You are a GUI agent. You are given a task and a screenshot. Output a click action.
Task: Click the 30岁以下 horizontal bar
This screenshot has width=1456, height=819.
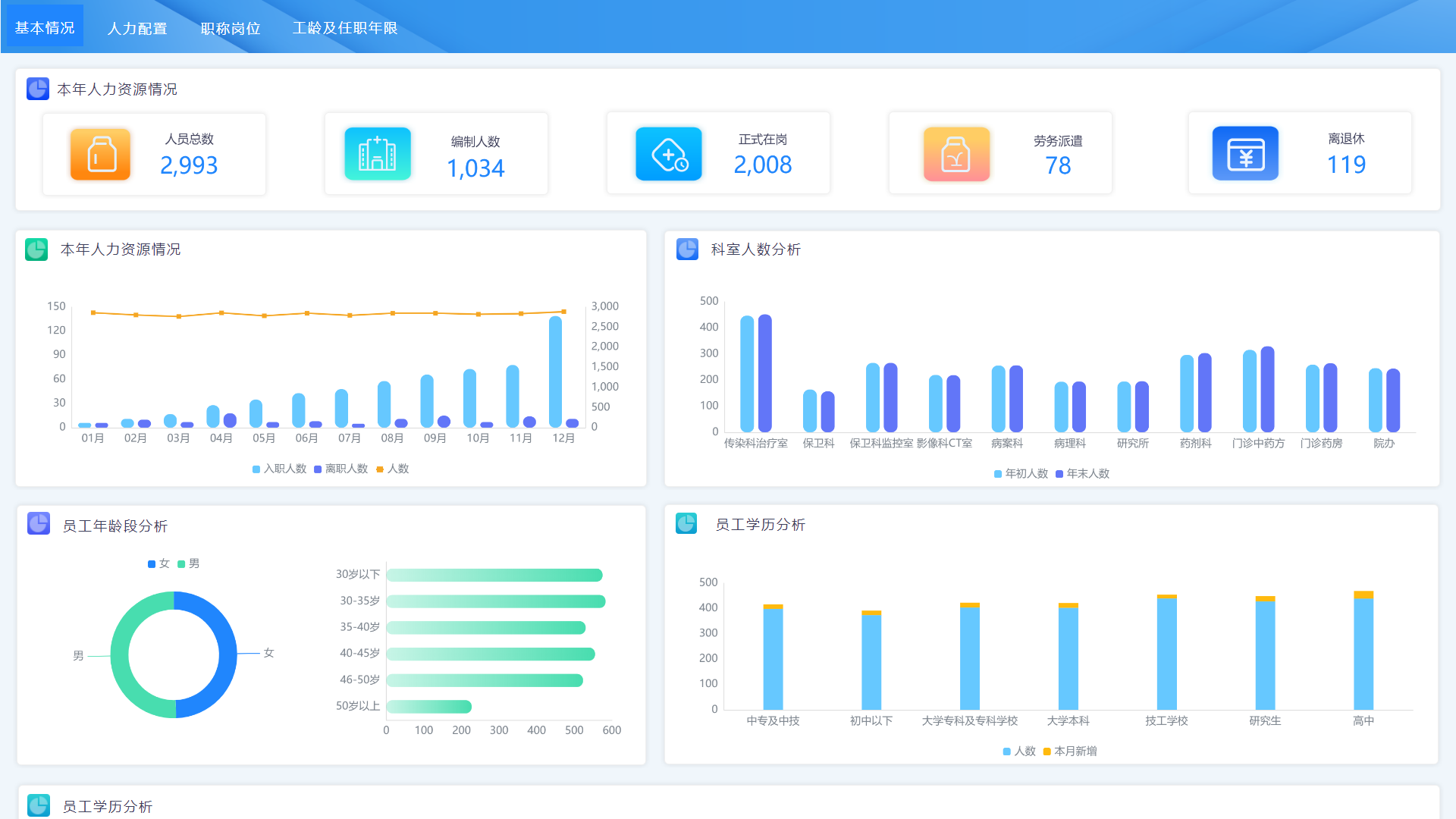pos(494,576)
